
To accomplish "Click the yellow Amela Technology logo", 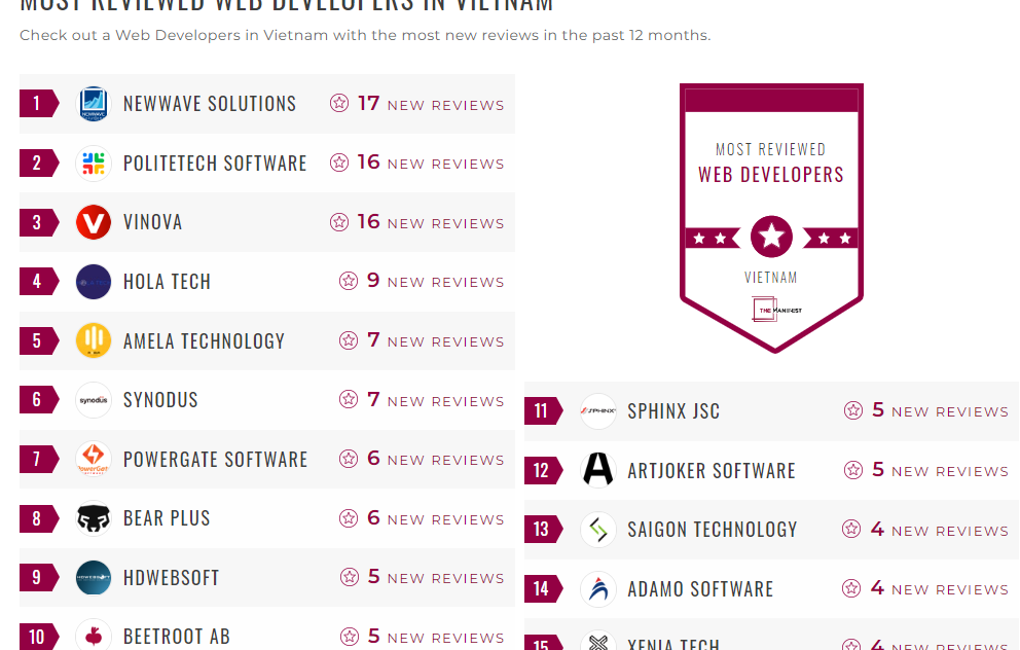I will click(93, 341).
